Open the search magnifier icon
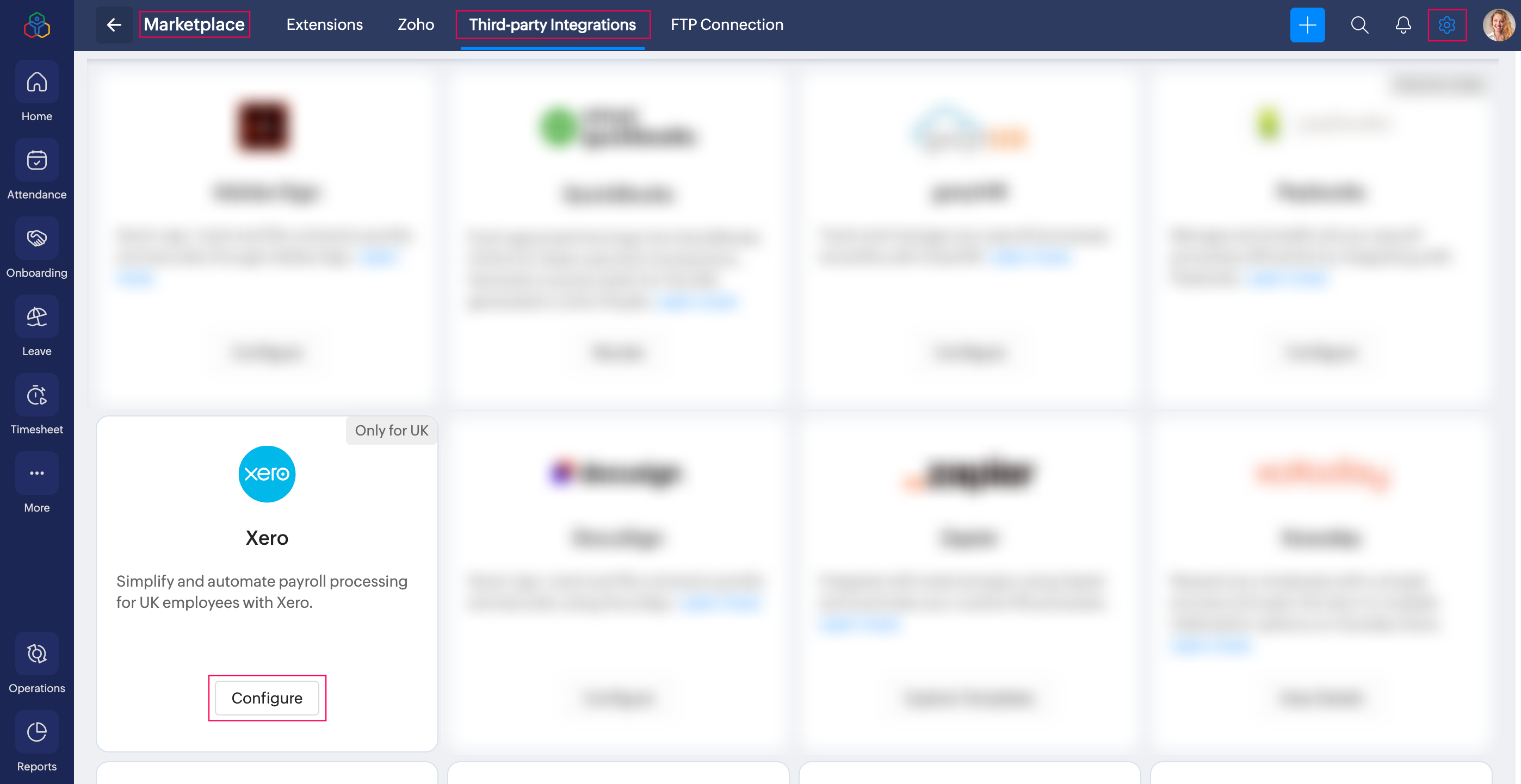This screenshot has height=784, width=1521. tap(1359, 25)
